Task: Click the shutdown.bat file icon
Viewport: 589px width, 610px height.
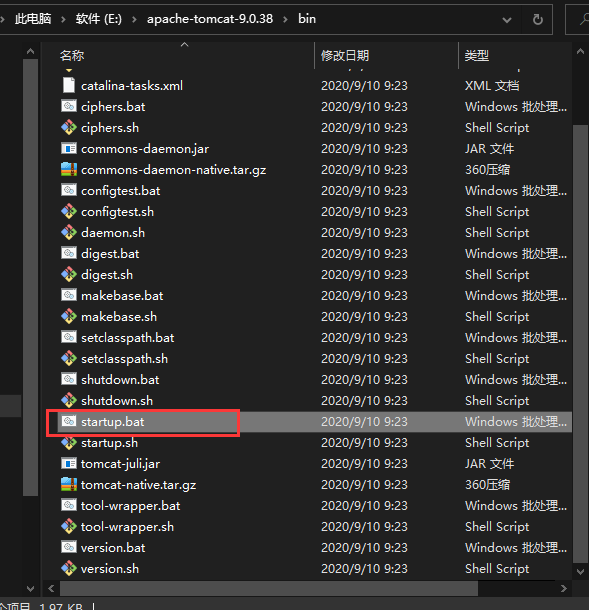Action: 69,379
